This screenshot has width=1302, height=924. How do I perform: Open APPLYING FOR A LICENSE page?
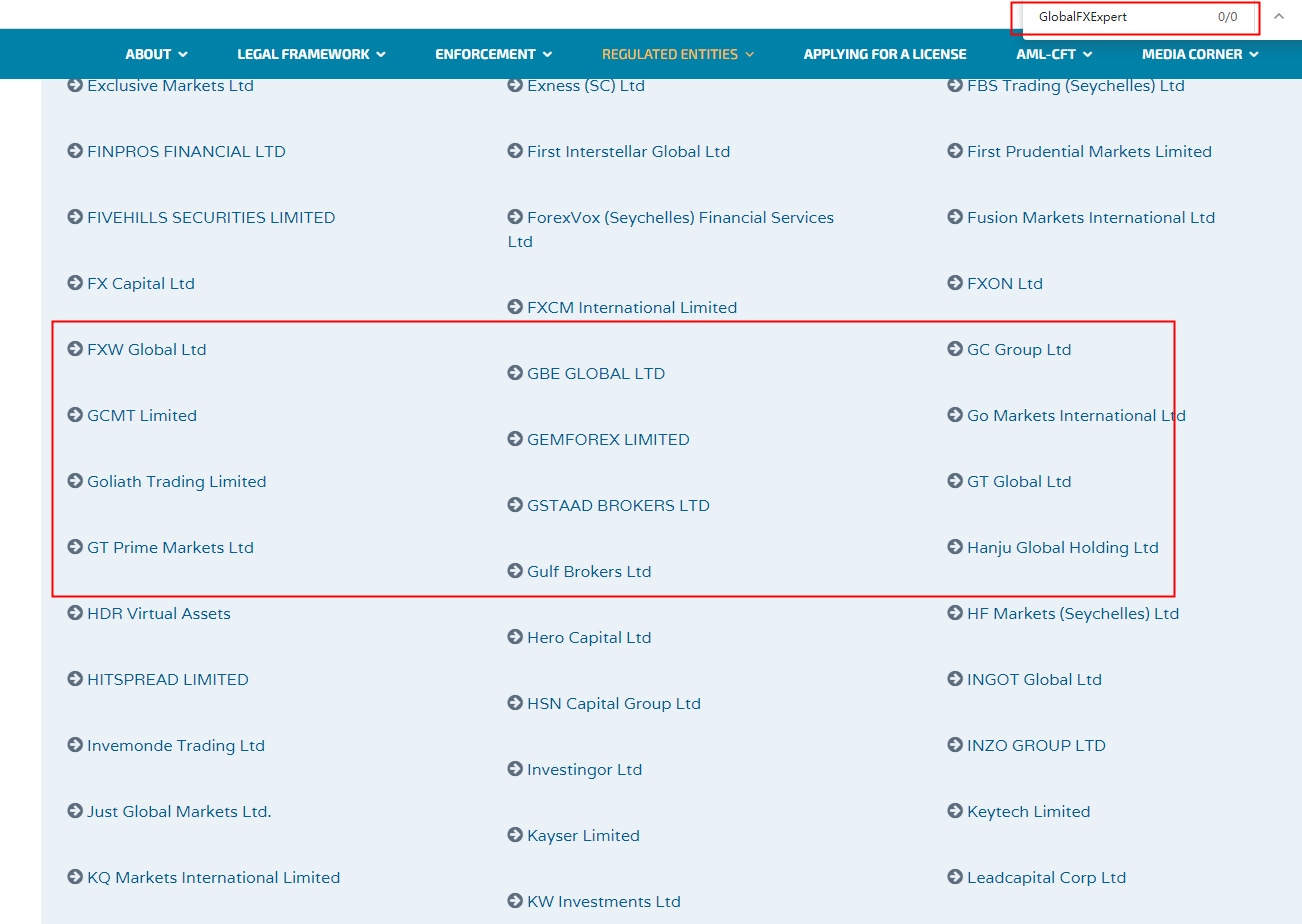point(885,54)
